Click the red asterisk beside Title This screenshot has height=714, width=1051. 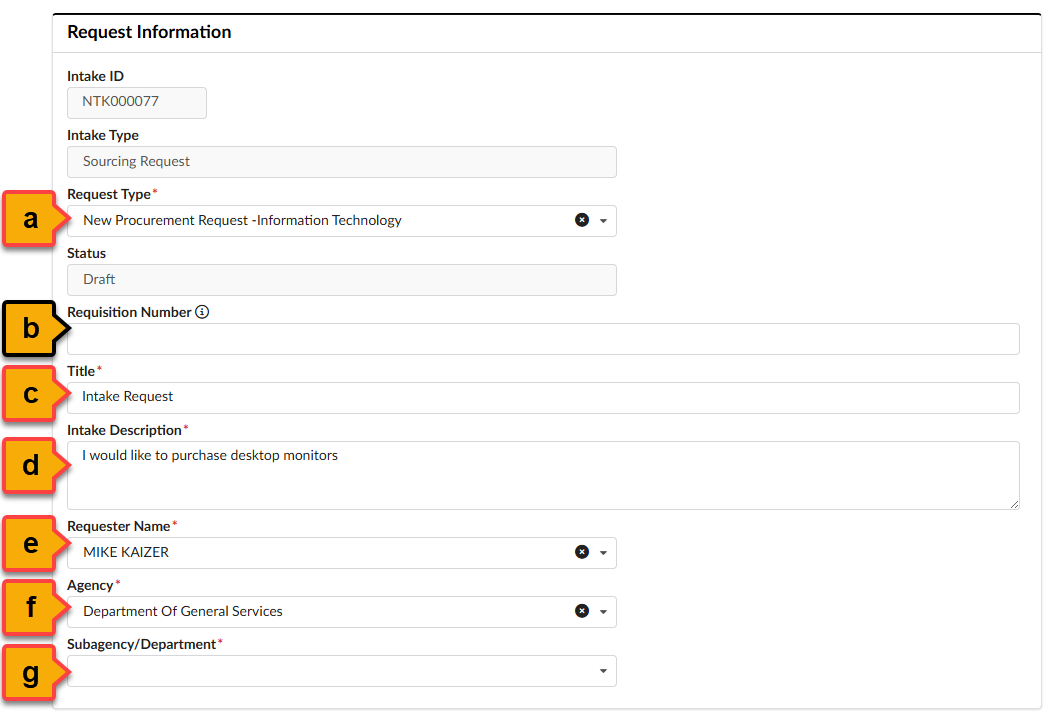coord(100,367)
